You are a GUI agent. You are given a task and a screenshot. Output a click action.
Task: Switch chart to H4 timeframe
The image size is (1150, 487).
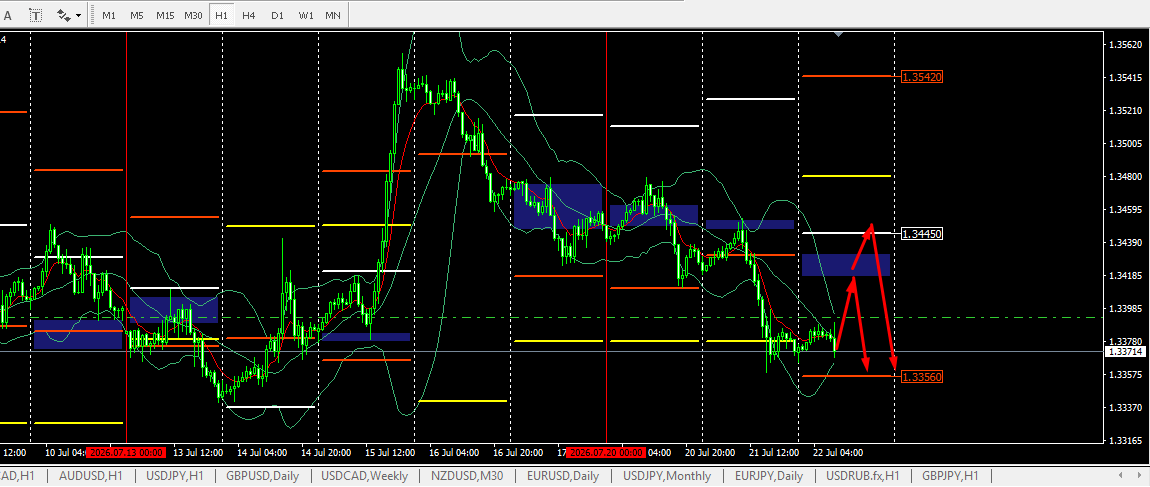249,15
